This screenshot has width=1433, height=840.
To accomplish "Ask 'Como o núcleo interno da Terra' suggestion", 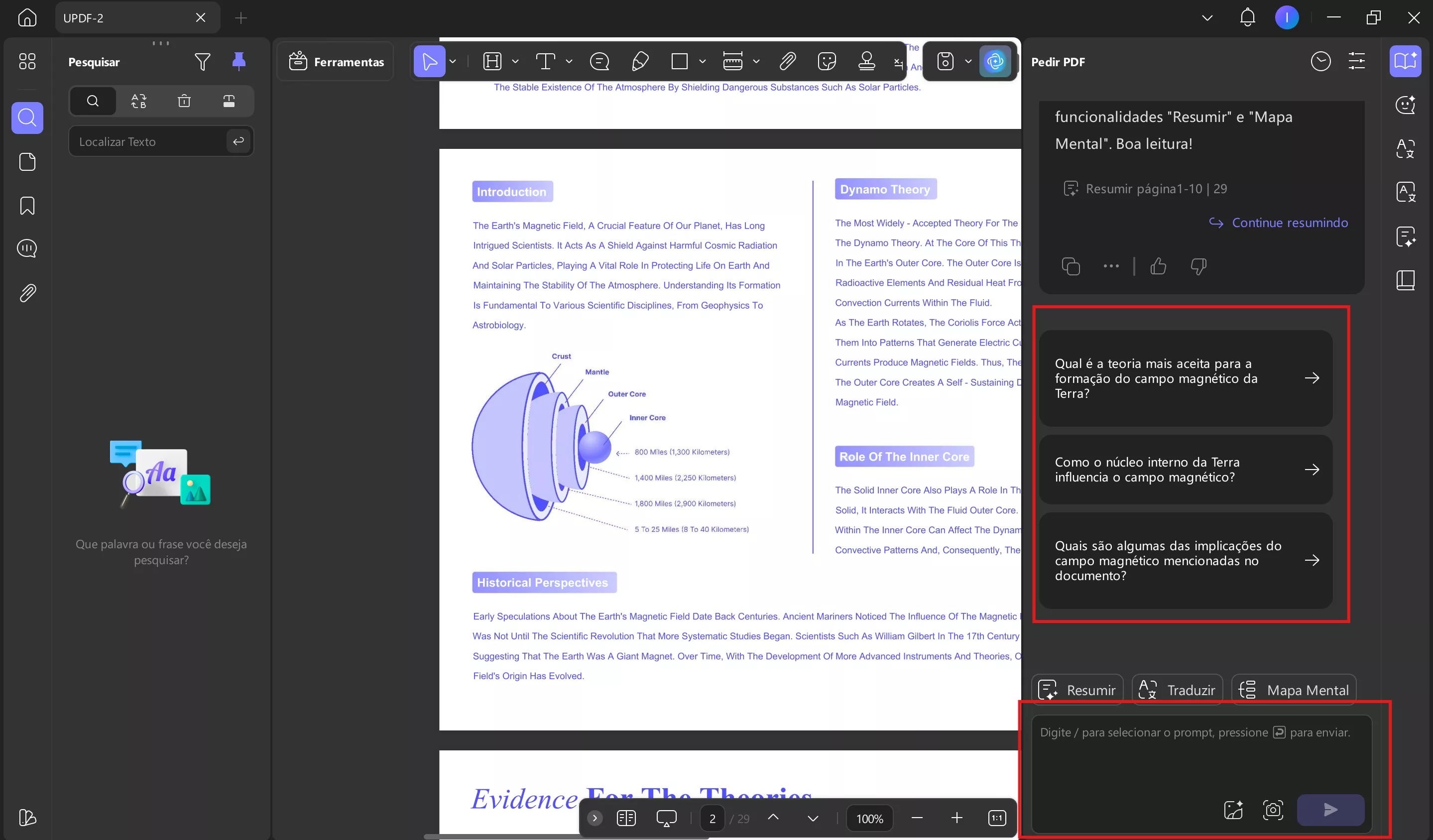I will click(1185, 470).
